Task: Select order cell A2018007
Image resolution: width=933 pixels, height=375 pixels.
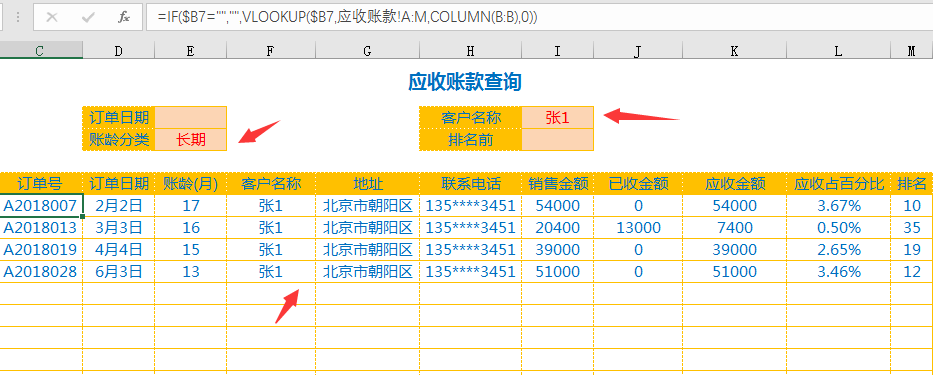Action: point(41,206)
